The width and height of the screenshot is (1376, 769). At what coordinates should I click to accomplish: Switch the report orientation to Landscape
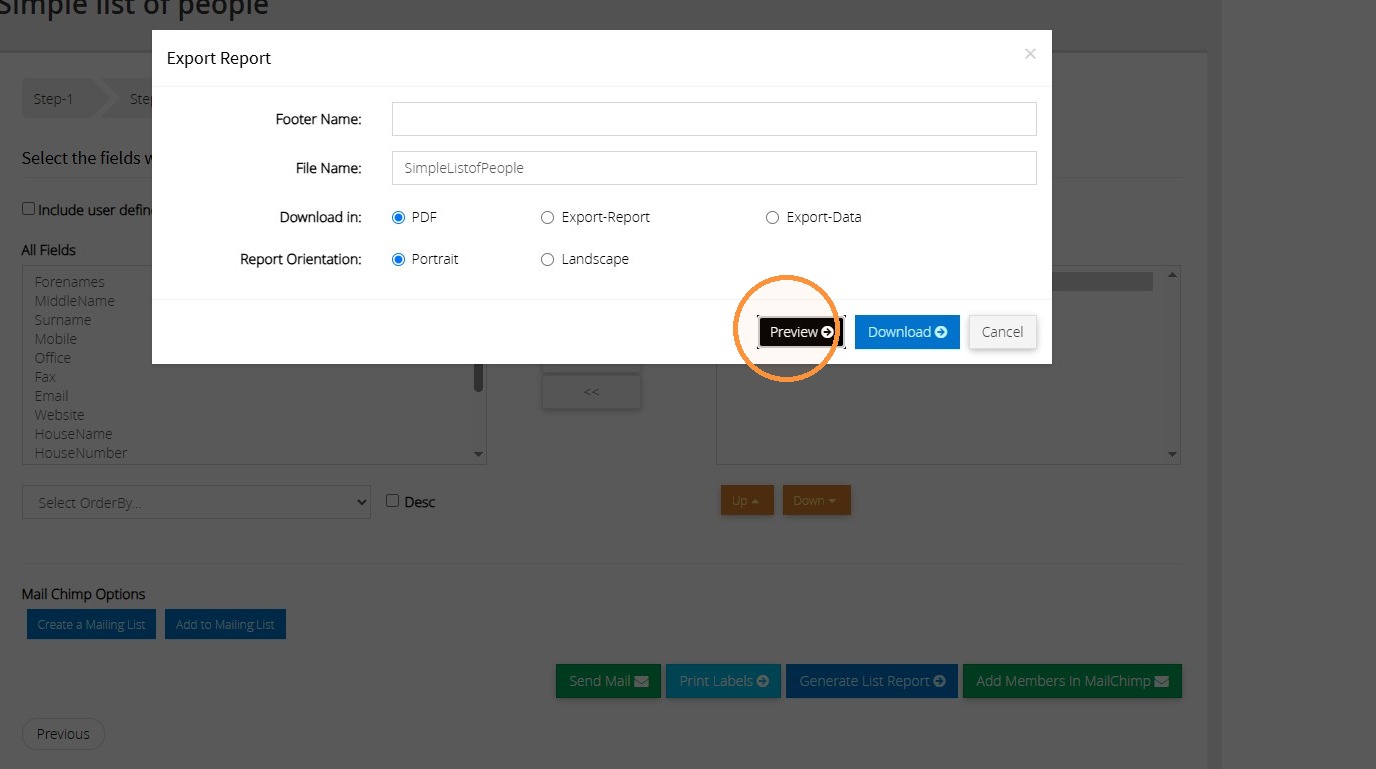point(547,259)
